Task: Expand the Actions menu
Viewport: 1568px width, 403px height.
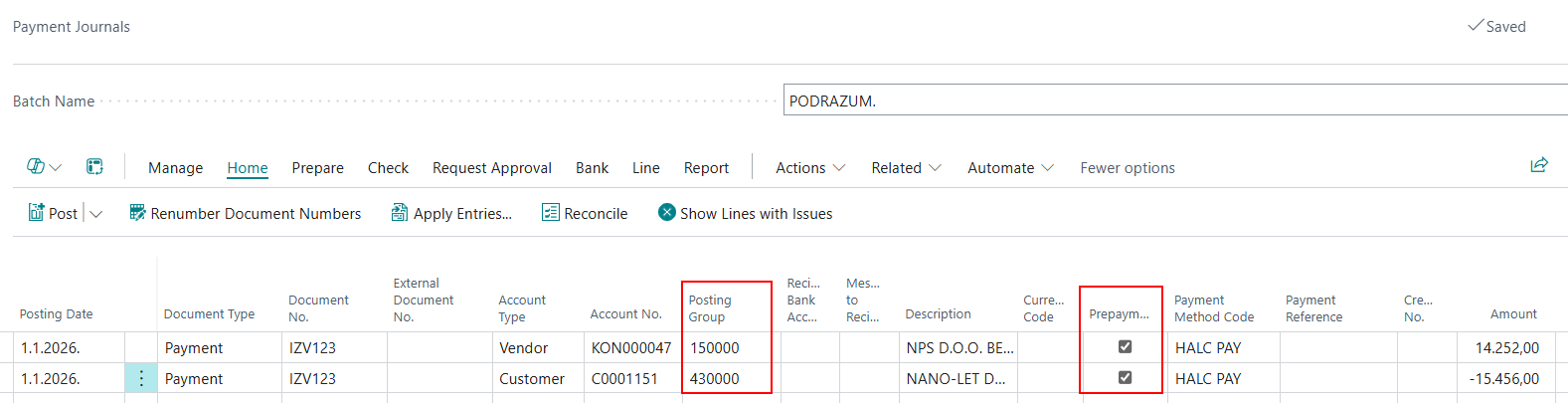Action: click(810, 168)
